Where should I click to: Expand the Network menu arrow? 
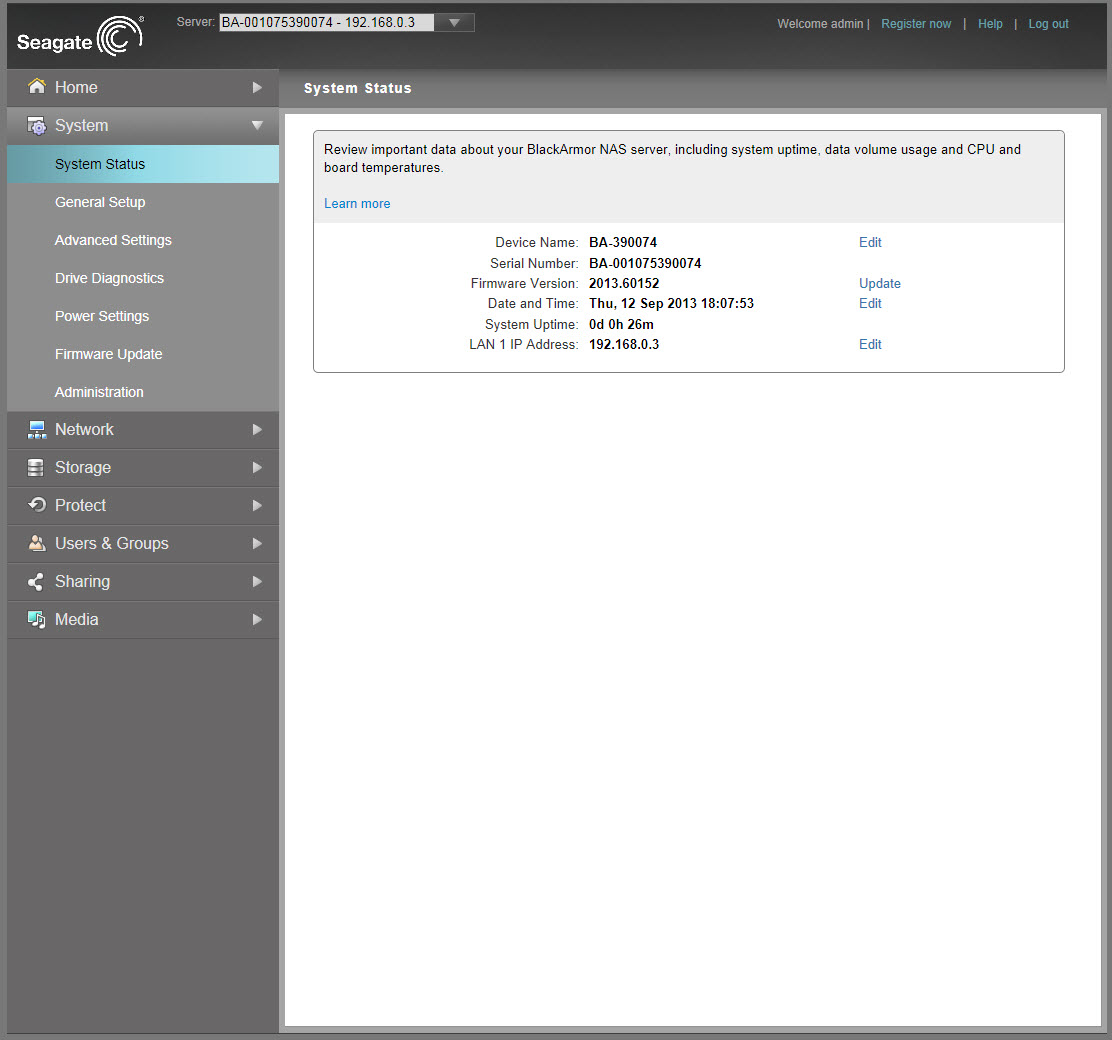(257, 430)
